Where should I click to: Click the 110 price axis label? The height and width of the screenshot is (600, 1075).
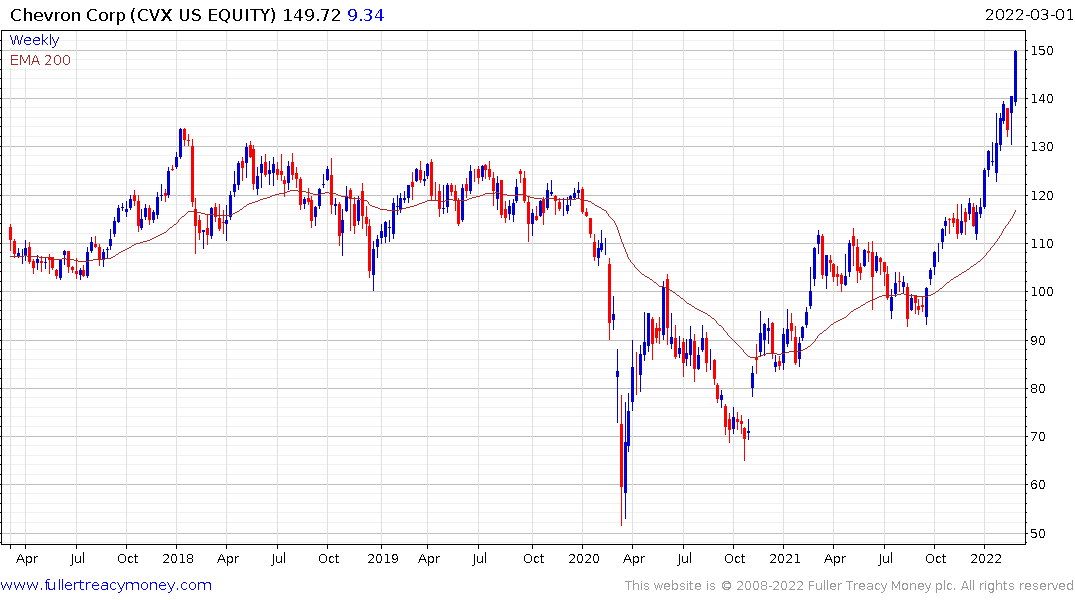coord(1042,243)
